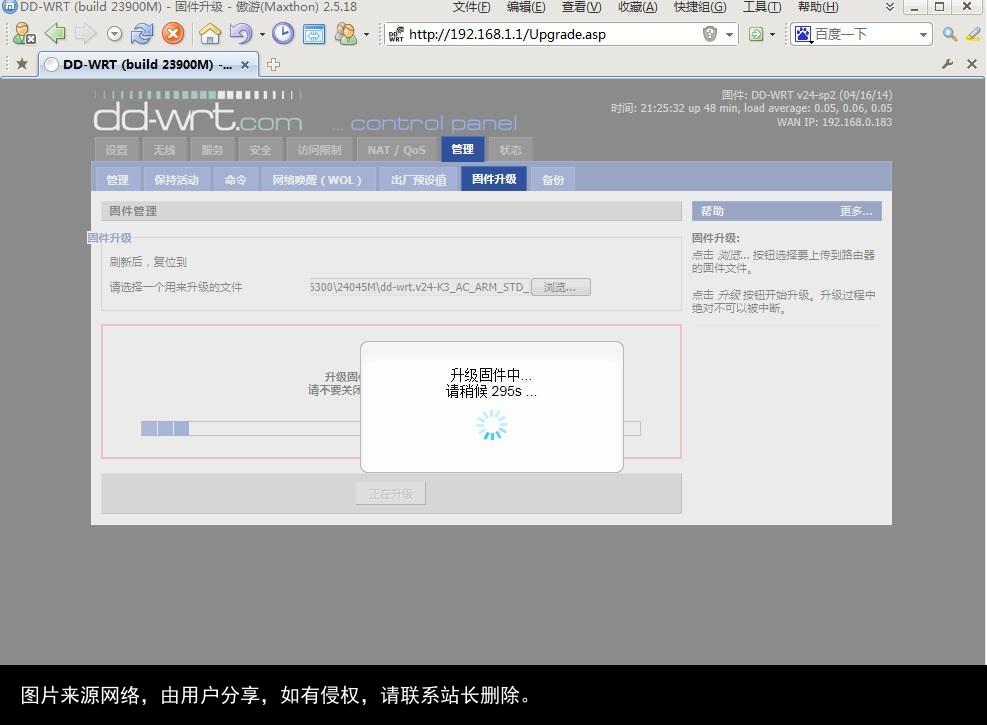Image resolution: width=987 pixels, height=725 pixels.
Task: Click the 浏览... file browse button
Action: [561, 286]
